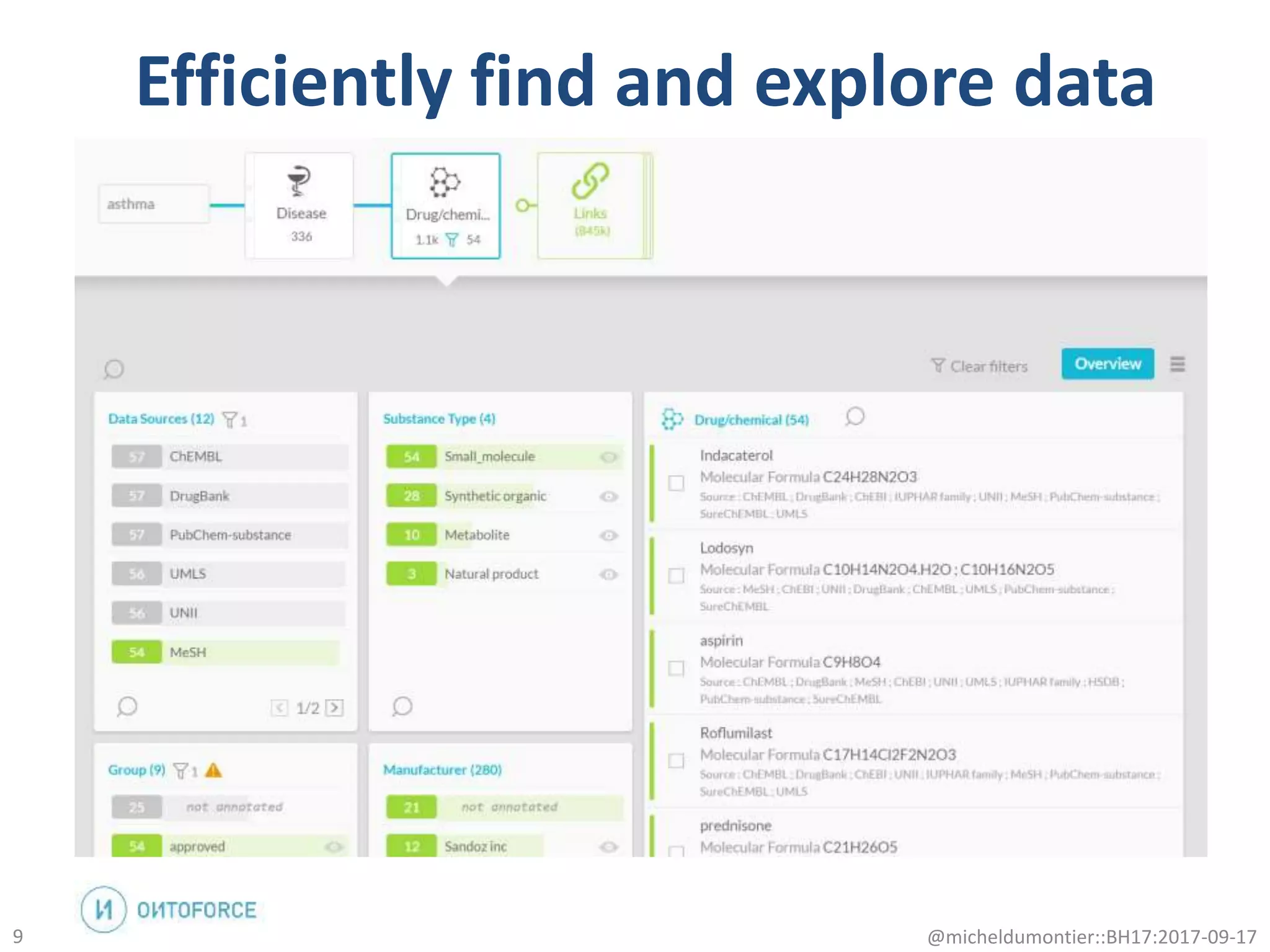The image size is (1270, 952).
Task: Select the Sandoz inc manufacturer row
Action: (x=504, y=846)
